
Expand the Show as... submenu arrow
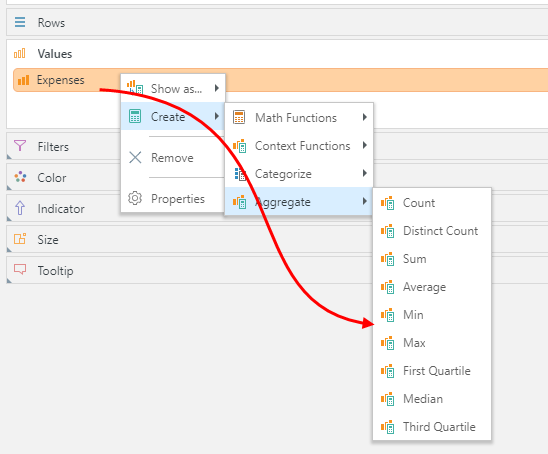(217, 88)
